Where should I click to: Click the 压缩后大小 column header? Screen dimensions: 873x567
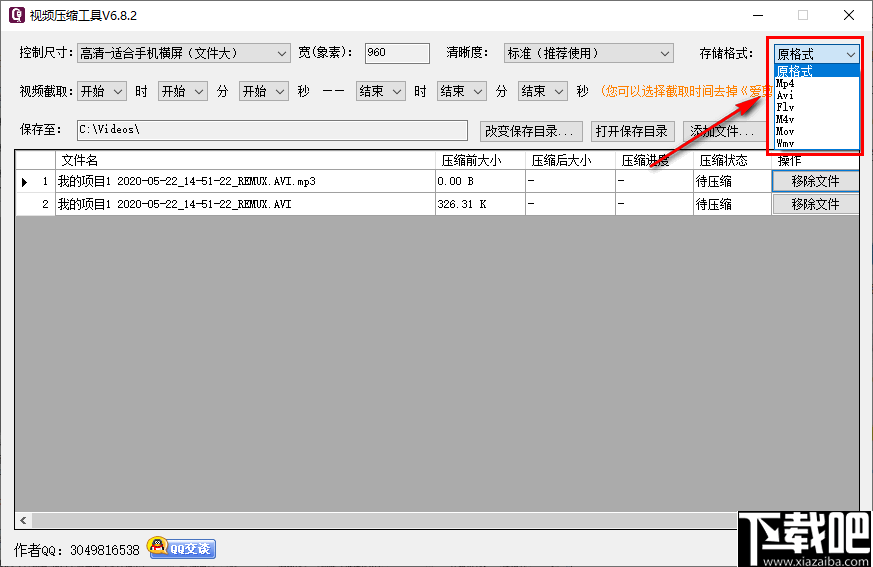tap(570, 160)
